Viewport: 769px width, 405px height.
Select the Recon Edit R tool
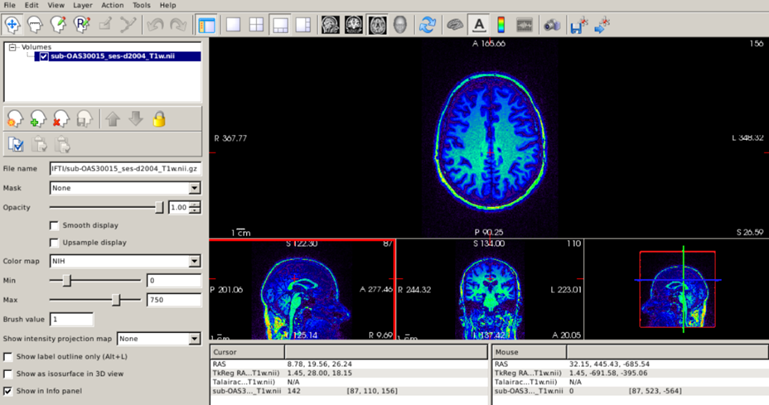coord(82,25)
